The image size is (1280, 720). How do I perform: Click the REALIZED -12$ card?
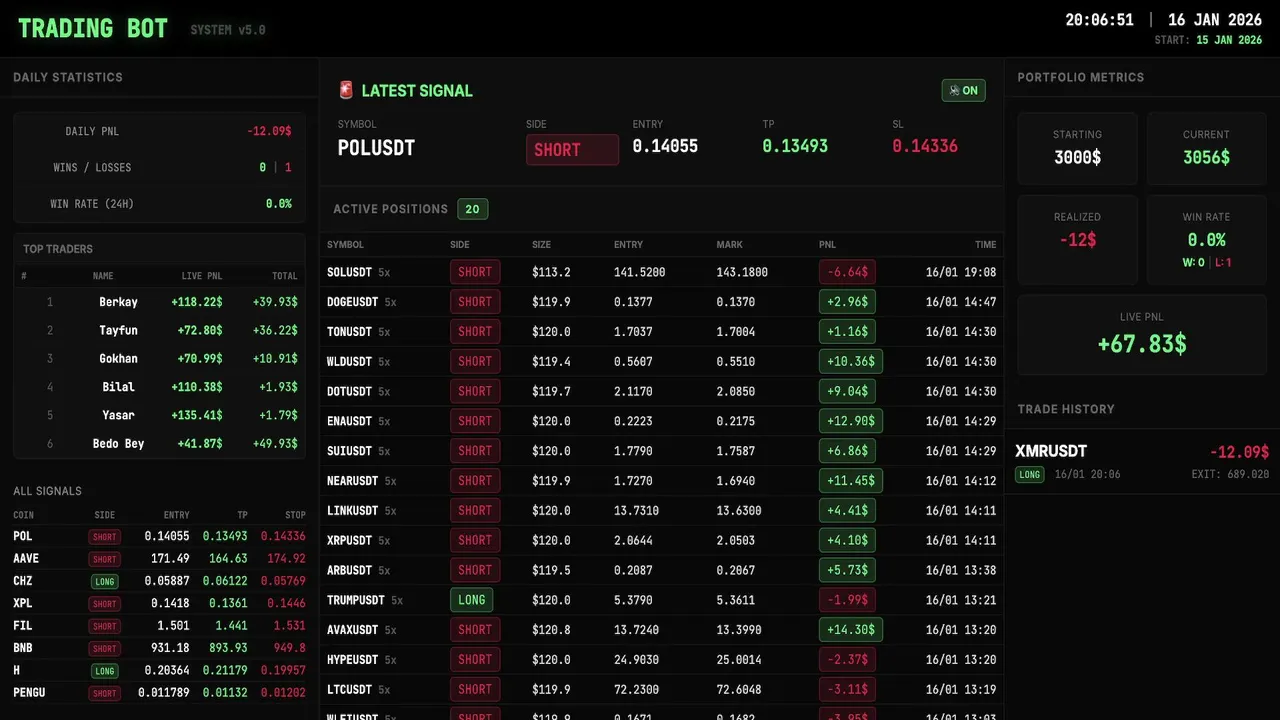click(1077, 240)
